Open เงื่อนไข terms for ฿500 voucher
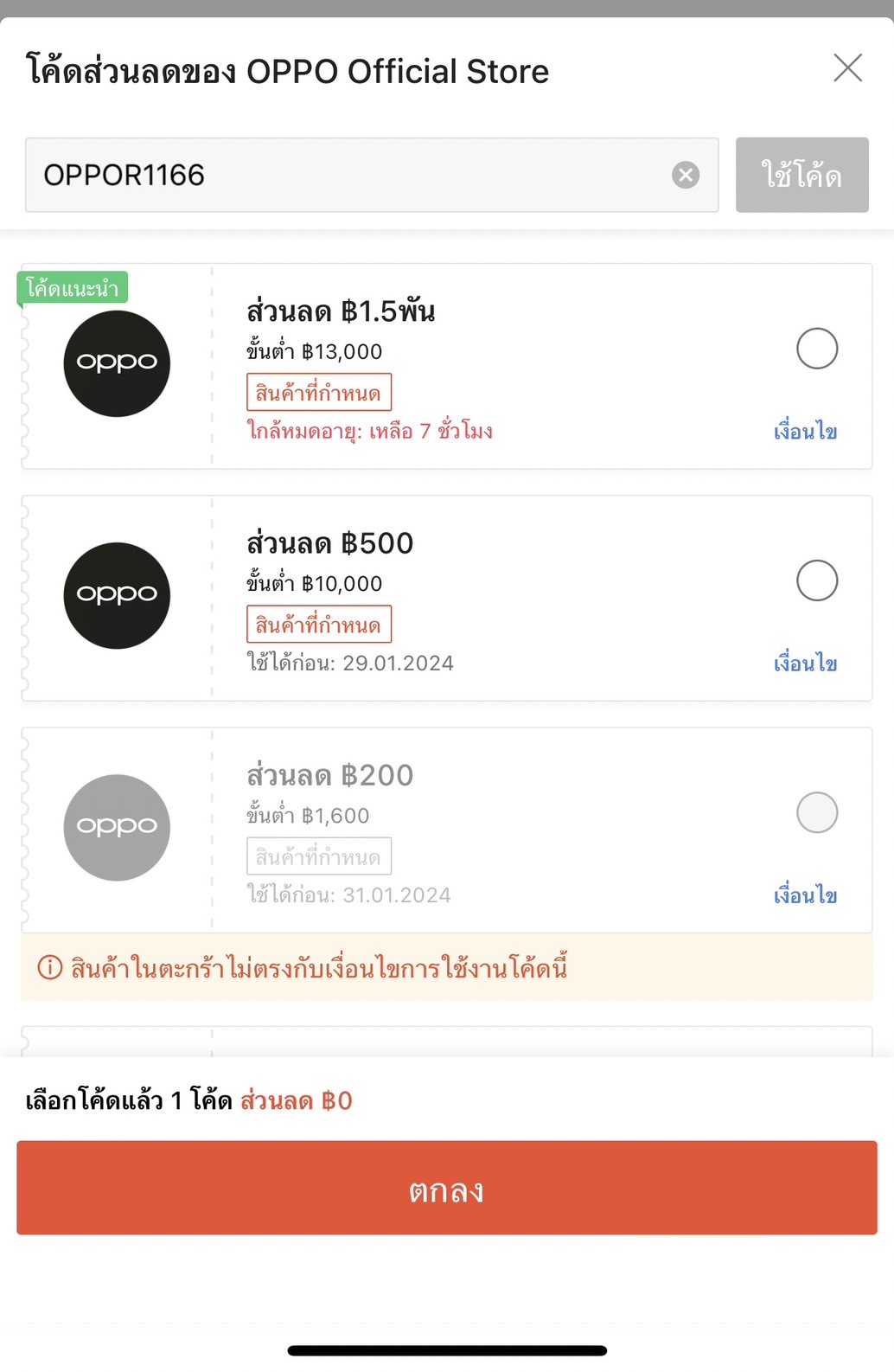 [x=805, y=663]
